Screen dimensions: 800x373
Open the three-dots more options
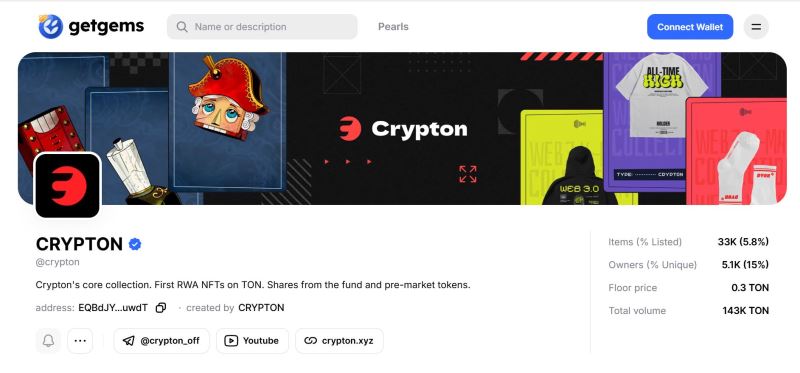point(80,341)
